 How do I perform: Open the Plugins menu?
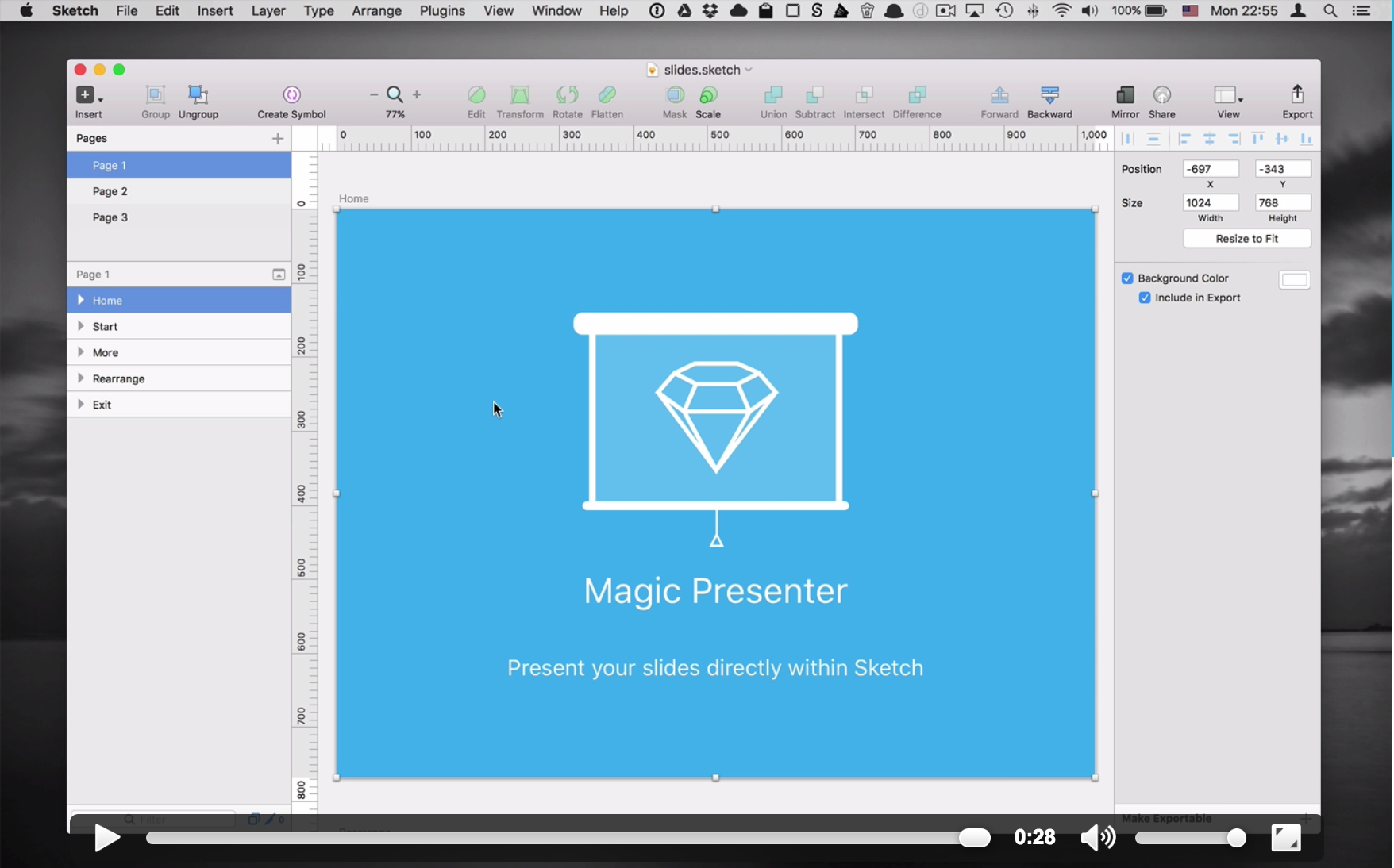442,11
